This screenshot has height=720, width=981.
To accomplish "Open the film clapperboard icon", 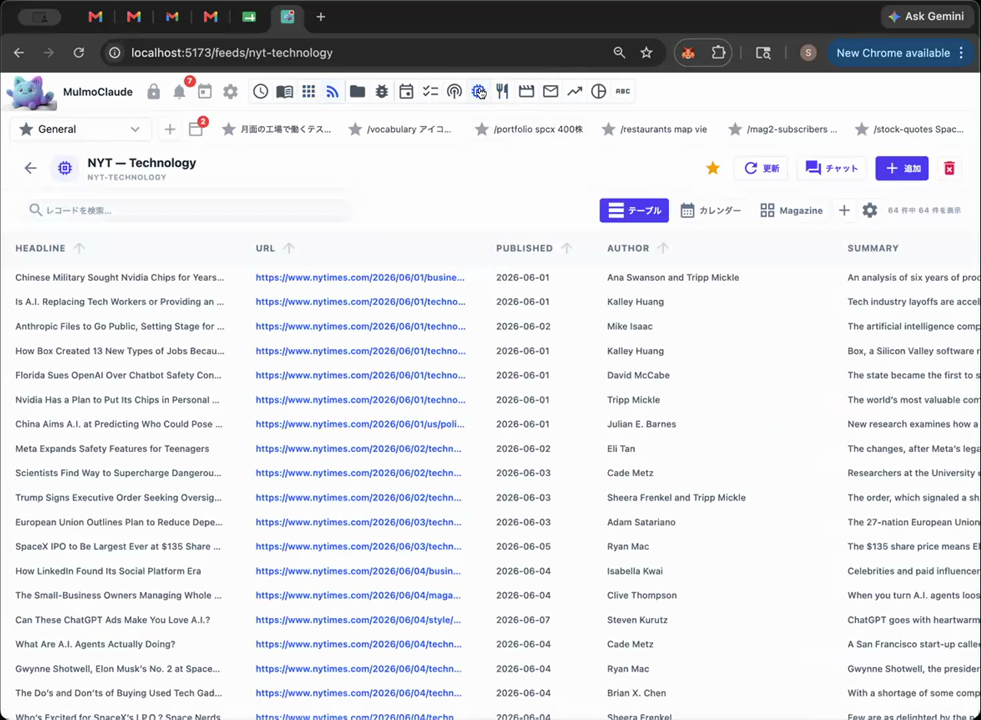I will click(x=526, y=91).
